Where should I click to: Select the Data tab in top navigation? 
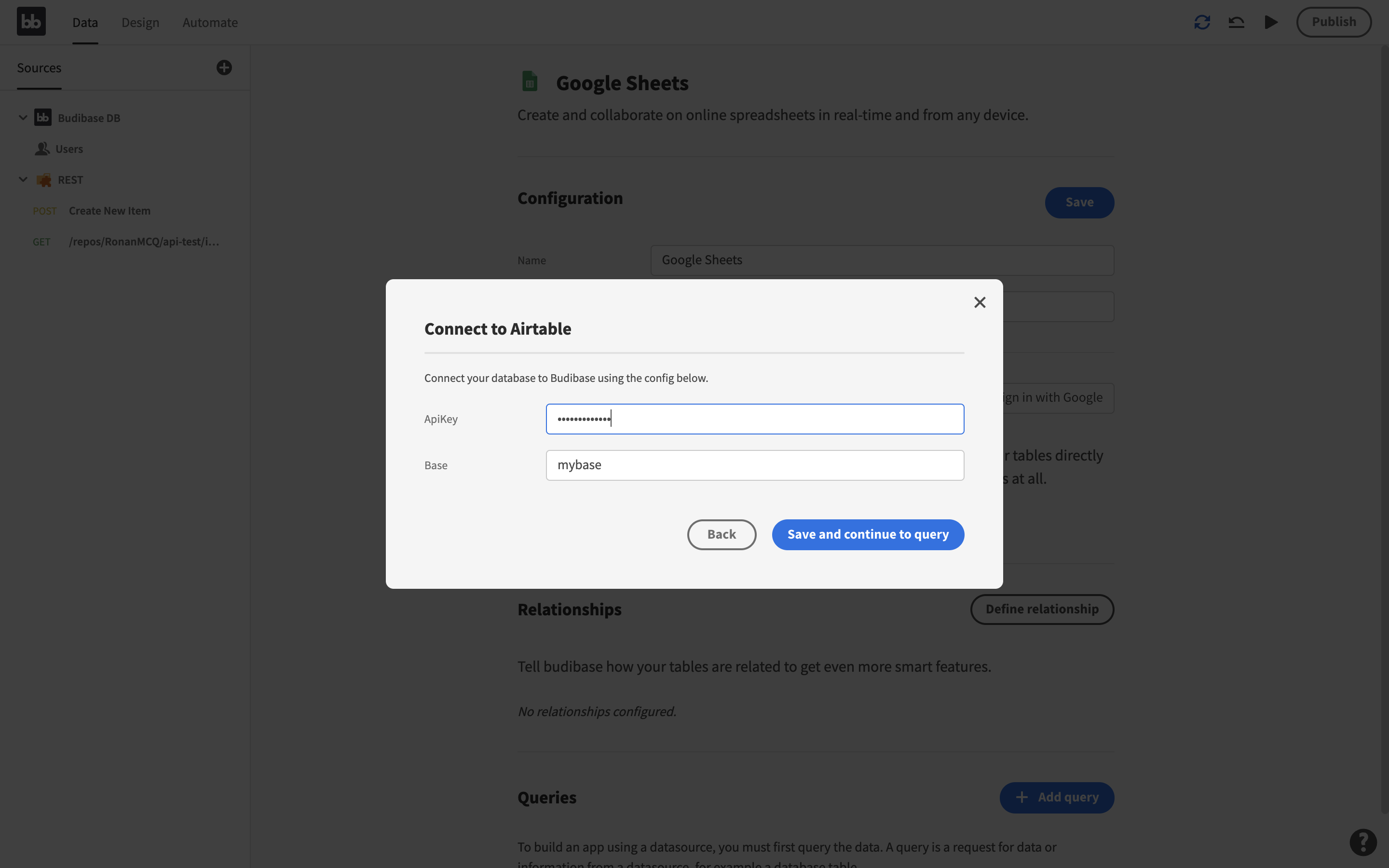(x=84, y=21)
